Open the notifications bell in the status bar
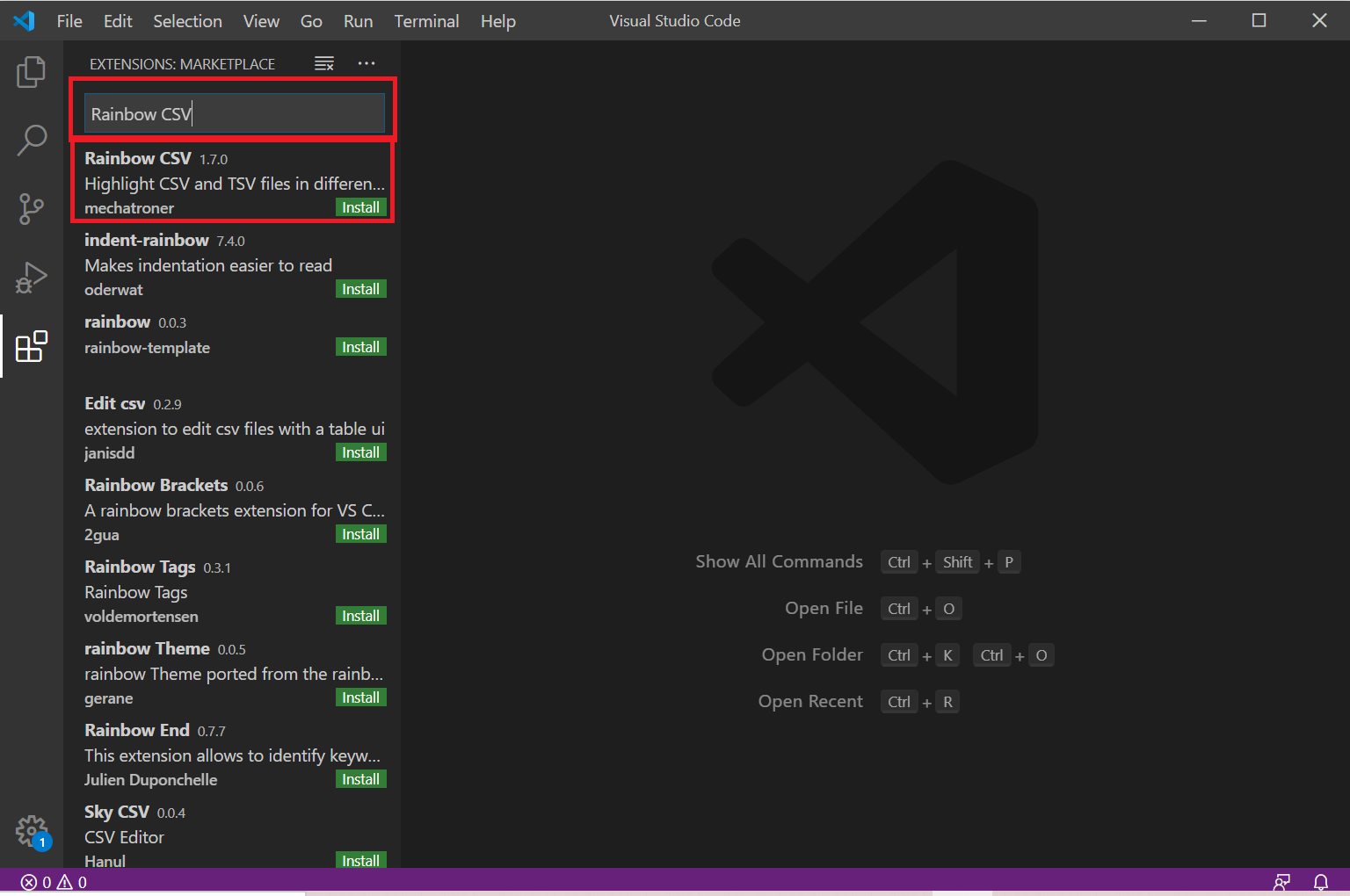This screenshot has height=896, width=1350. (1322, 882)
